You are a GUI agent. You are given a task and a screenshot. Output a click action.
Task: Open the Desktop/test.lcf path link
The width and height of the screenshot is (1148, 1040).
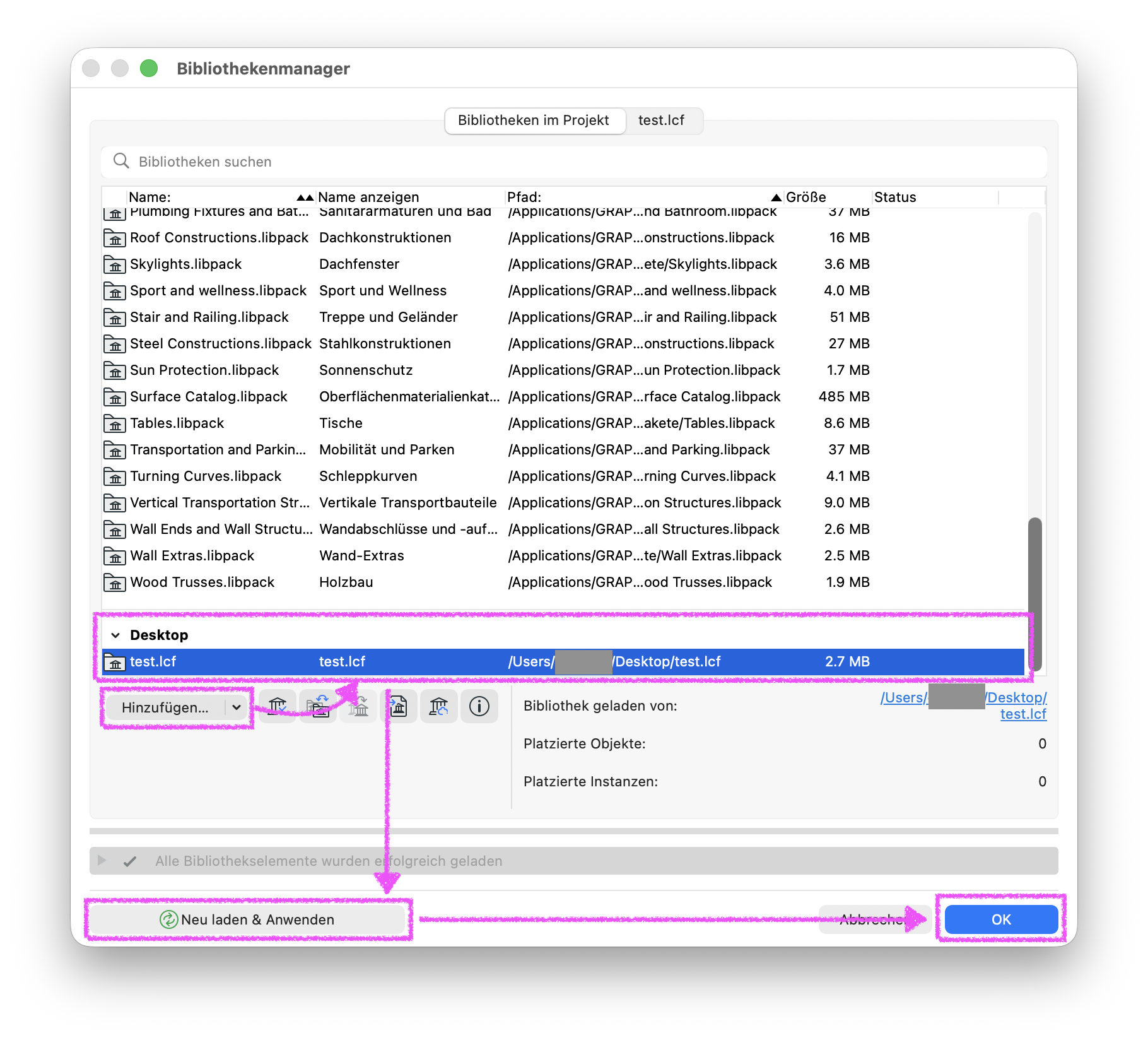point(963,706)
